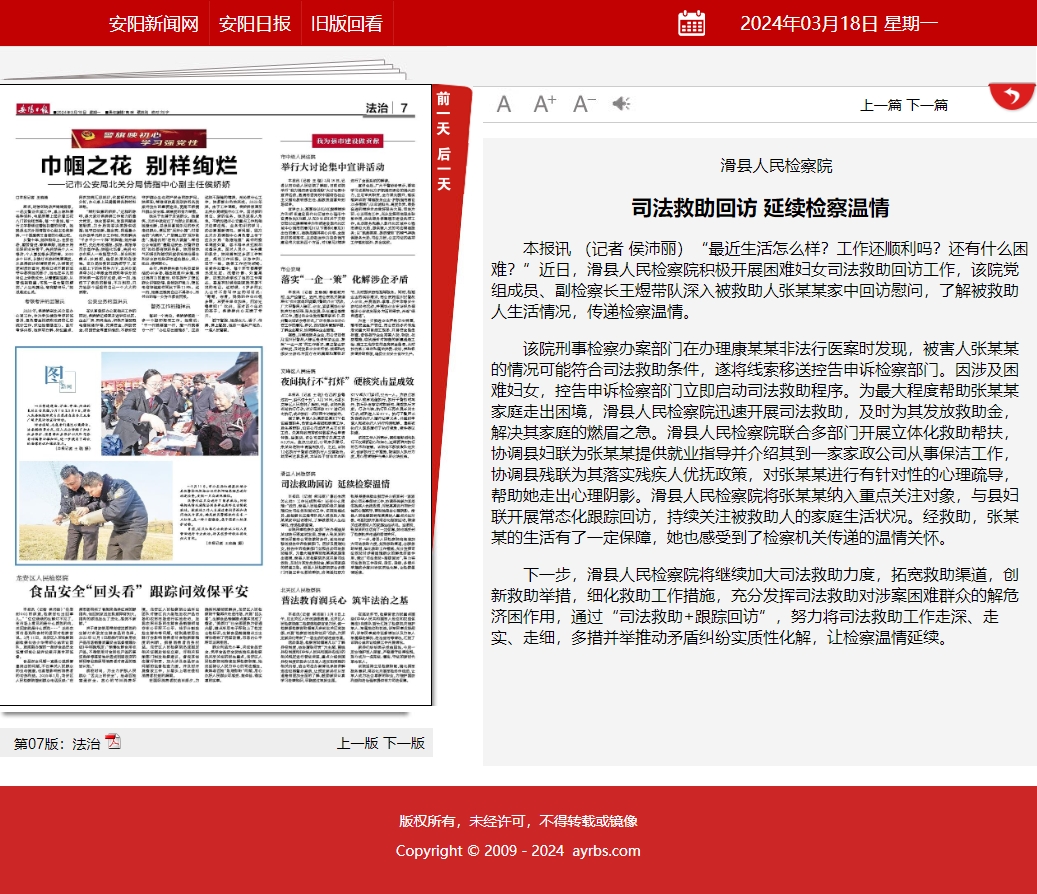Go to next day via 后一天
The image size is (1037, 894).
pyautogui.click(x=444, y=169)
